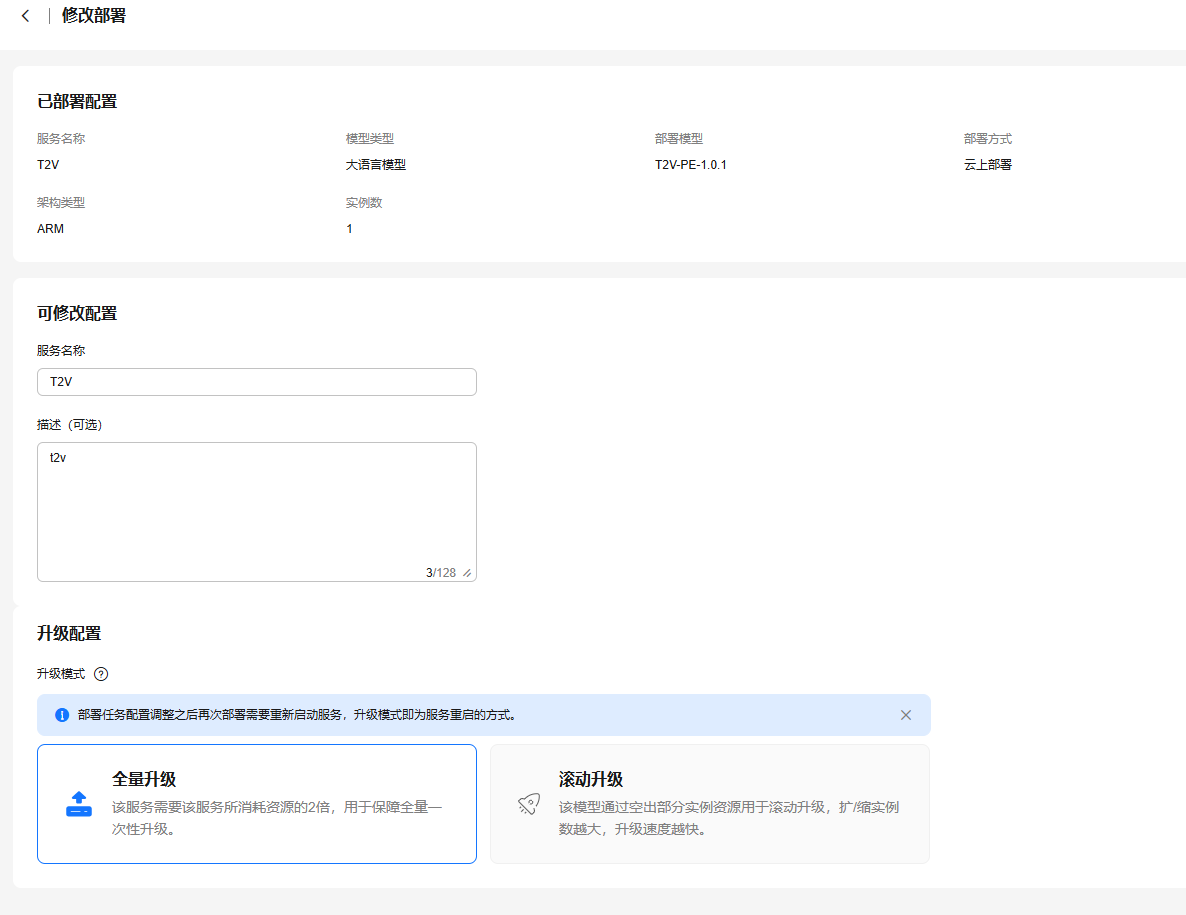
Task: Choose the 滚动升级 upgrade mode title
Action: click(x=591, y=779)
